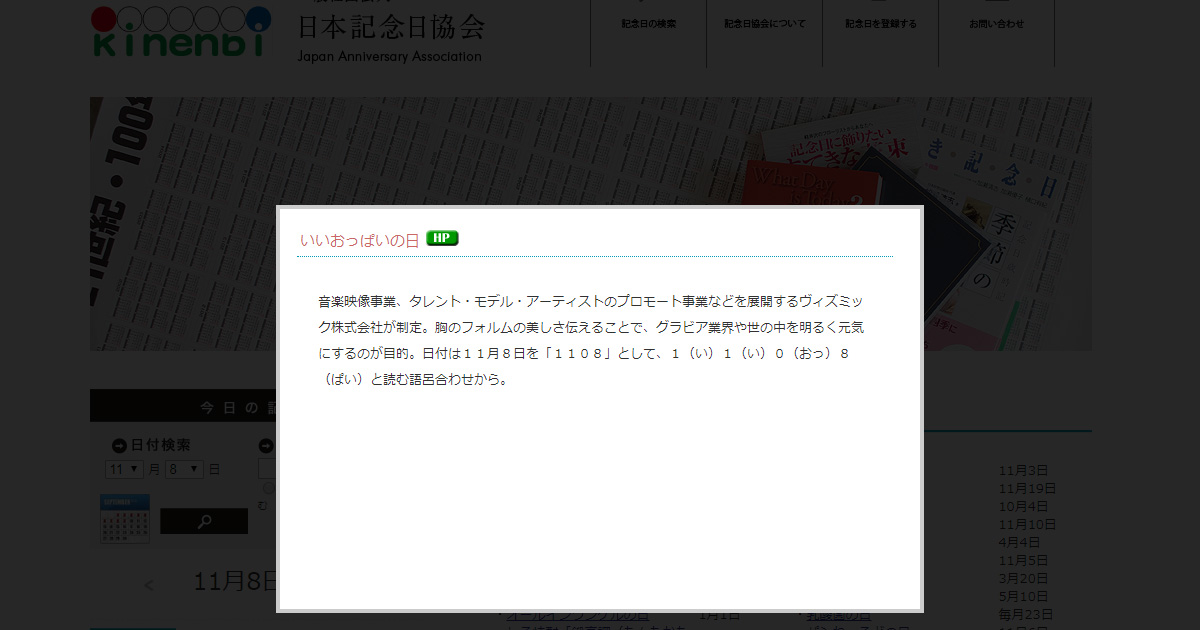Click the 11月3日 date entry
This screenshot has width=1200, height=630.
tap(1022, 470)
